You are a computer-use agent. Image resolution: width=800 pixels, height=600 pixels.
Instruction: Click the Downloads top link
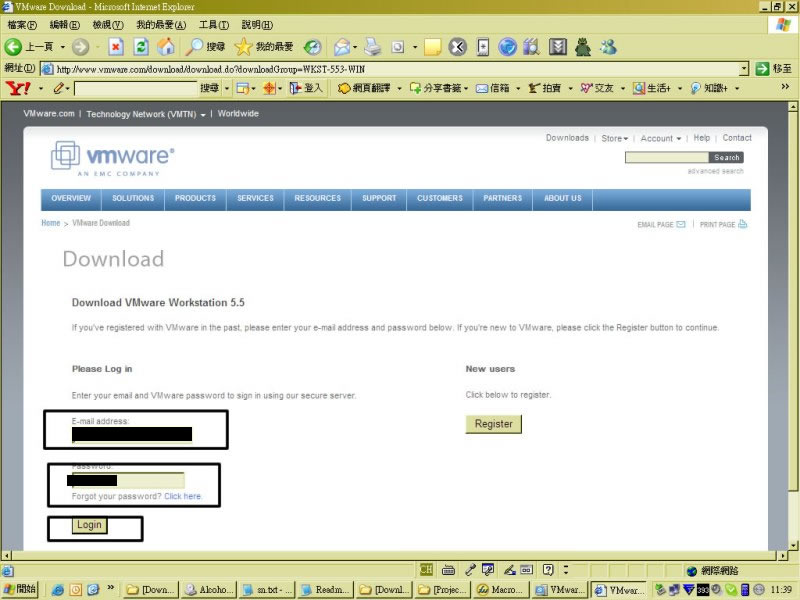click(567, 138)
